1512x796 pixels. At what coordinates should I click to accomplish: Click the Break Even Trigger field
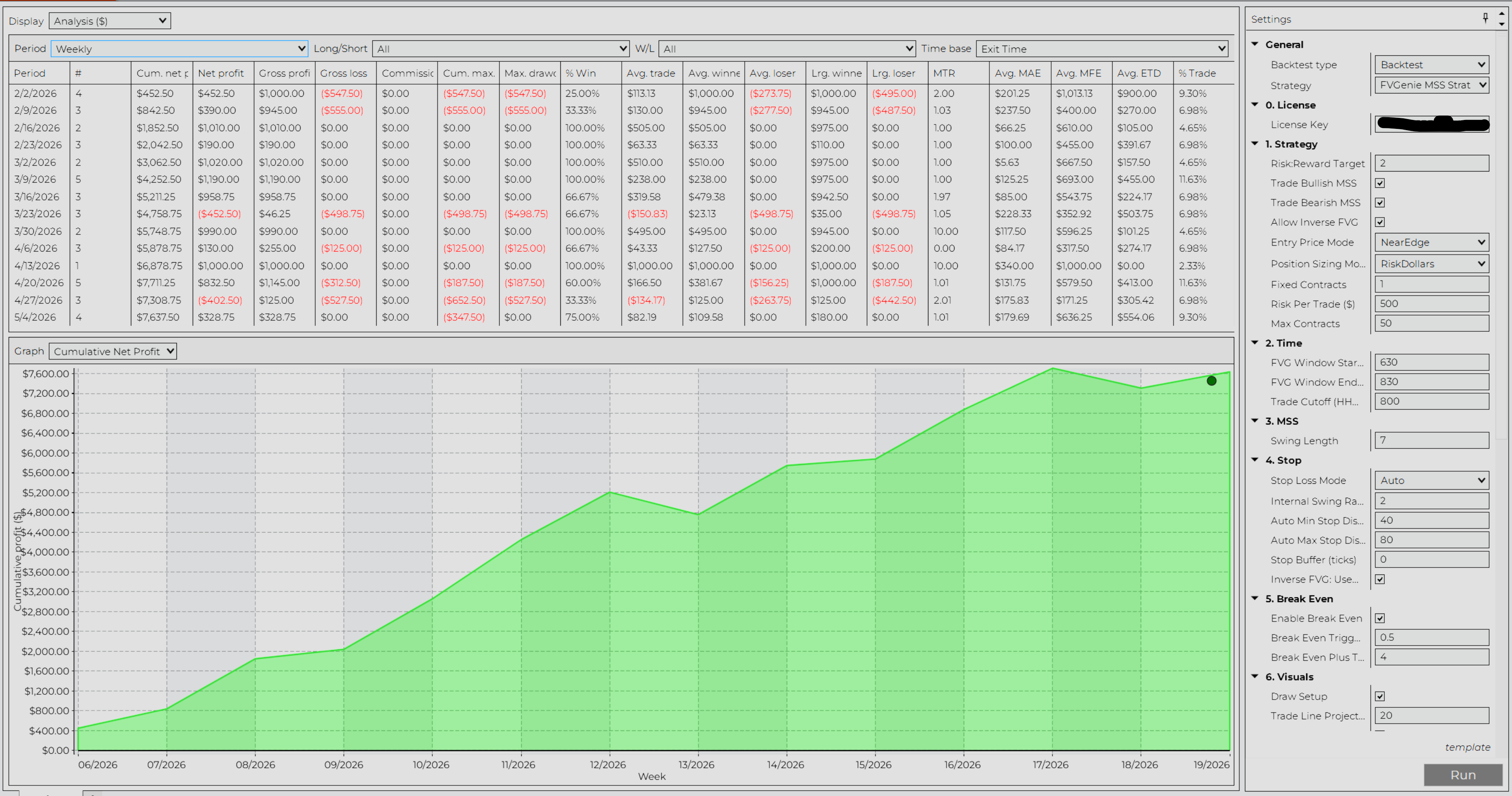coord(1431,637)
